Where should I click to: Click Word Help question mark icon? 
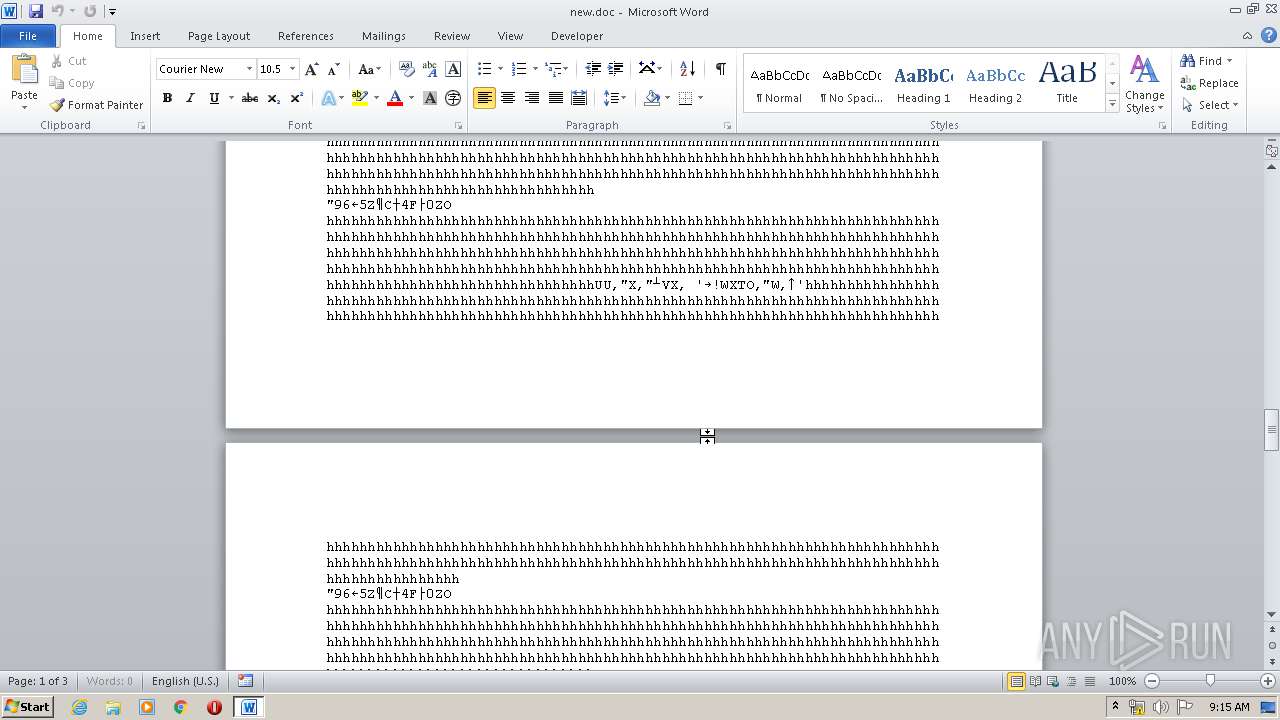[1268, 35]
